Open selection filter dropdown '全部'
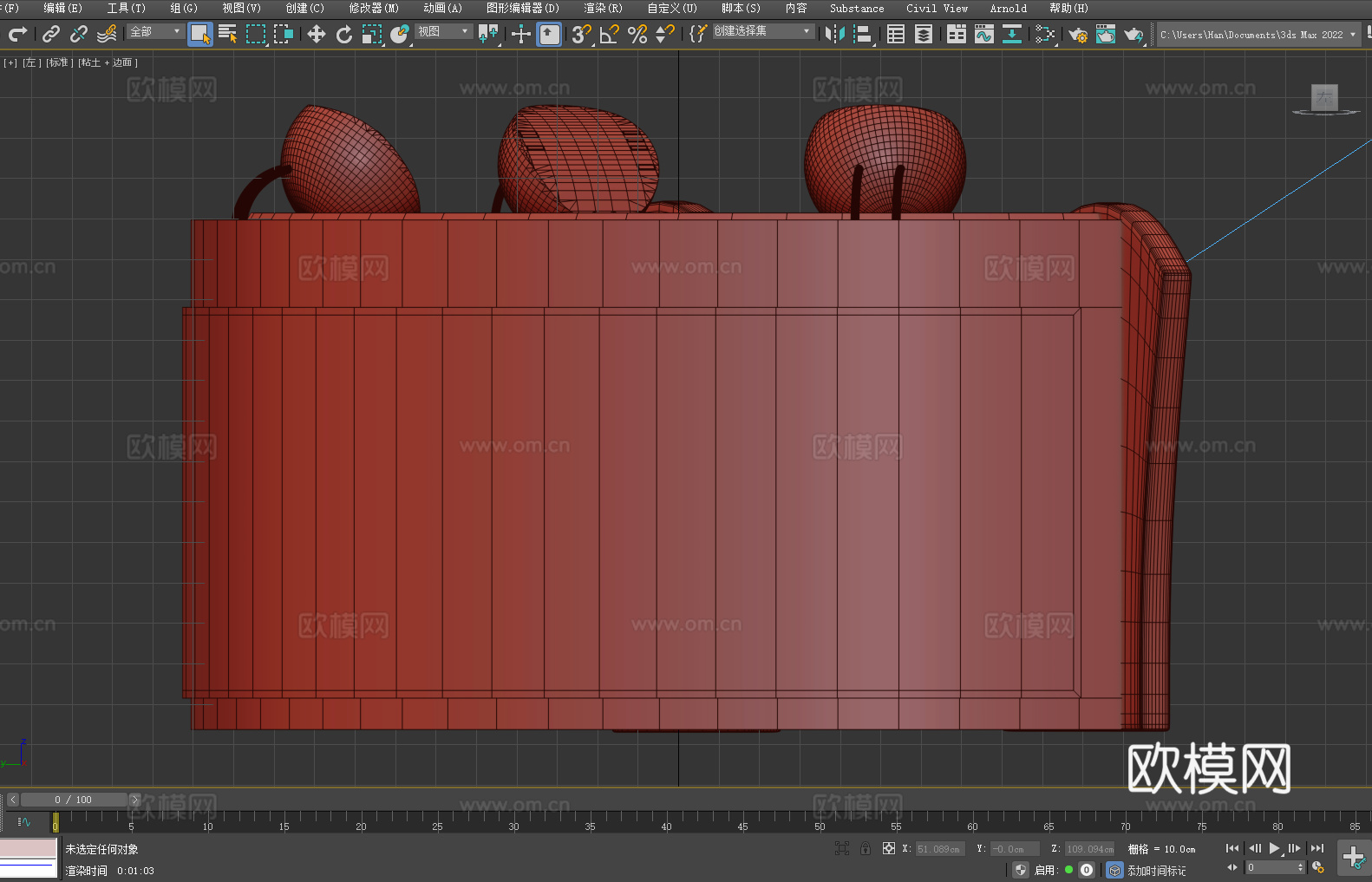1372x882 pixels. pyautogui.click(x=155, y=31)
